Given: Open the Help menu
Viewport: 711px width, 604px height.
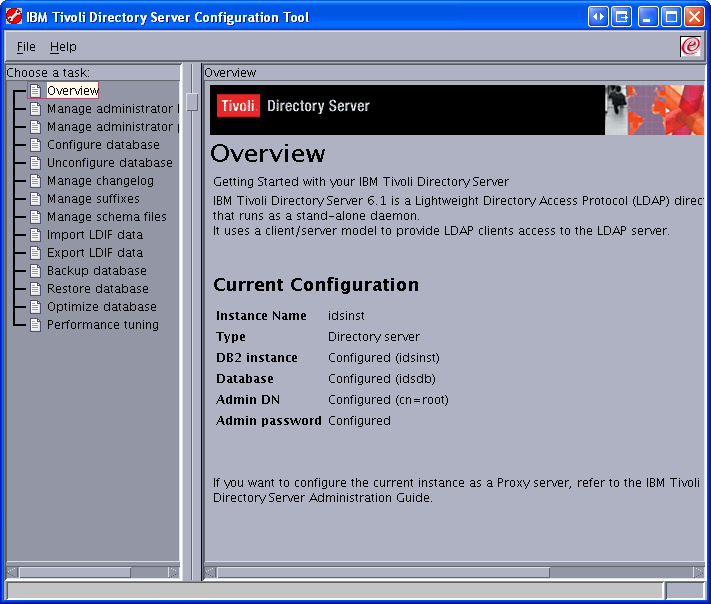Looking at the screenshot, I should tap(63, 47).
